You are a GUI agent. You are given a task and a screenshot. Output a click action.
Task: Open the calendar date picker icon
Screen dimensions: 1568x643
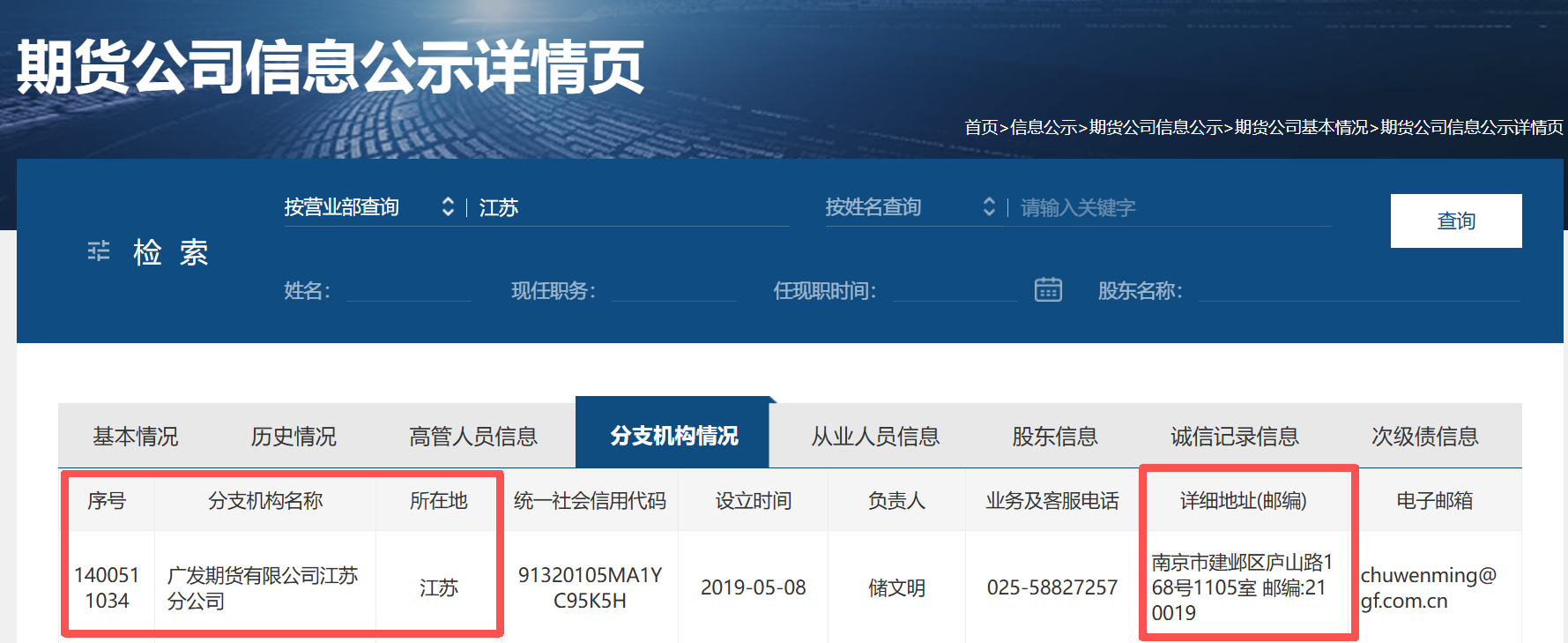click(x=1048, y=289)
